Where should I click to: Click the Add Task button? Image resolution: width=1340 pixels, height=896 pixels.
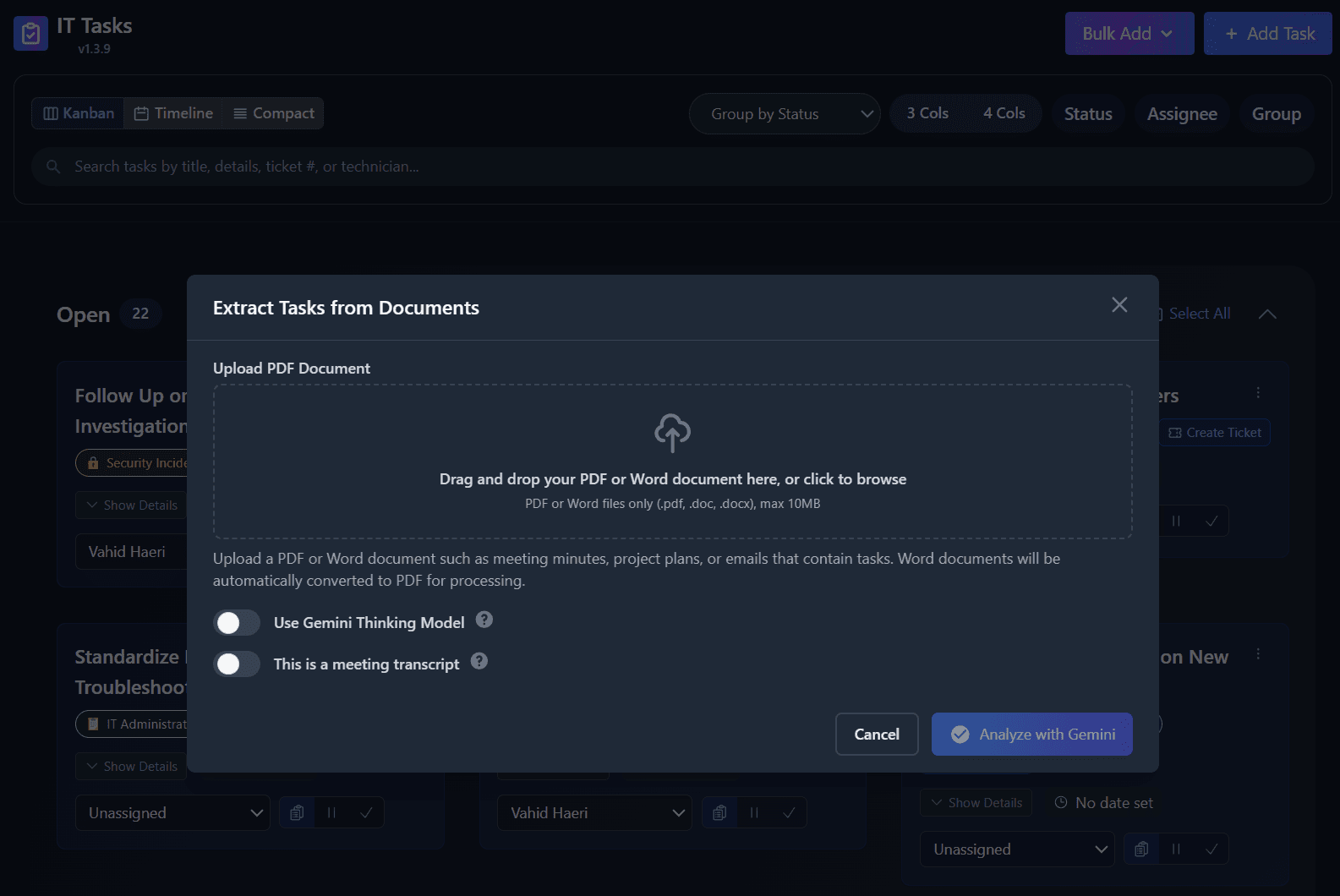tap(1268, 34)
